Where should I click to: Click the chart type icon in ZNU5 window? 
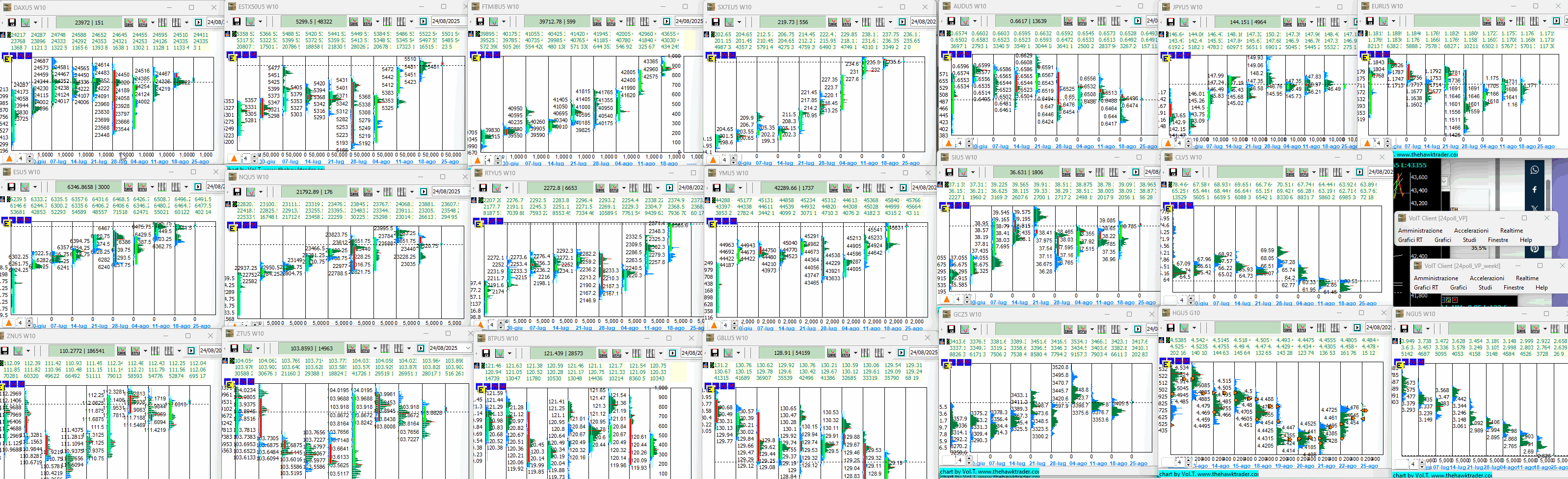tap(19, 350)
